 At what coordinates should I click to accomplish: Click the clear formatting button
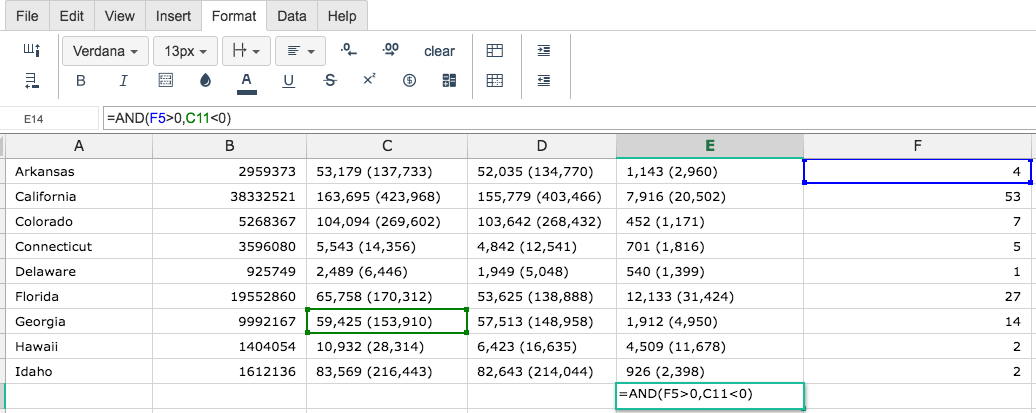tap(439, 51)
